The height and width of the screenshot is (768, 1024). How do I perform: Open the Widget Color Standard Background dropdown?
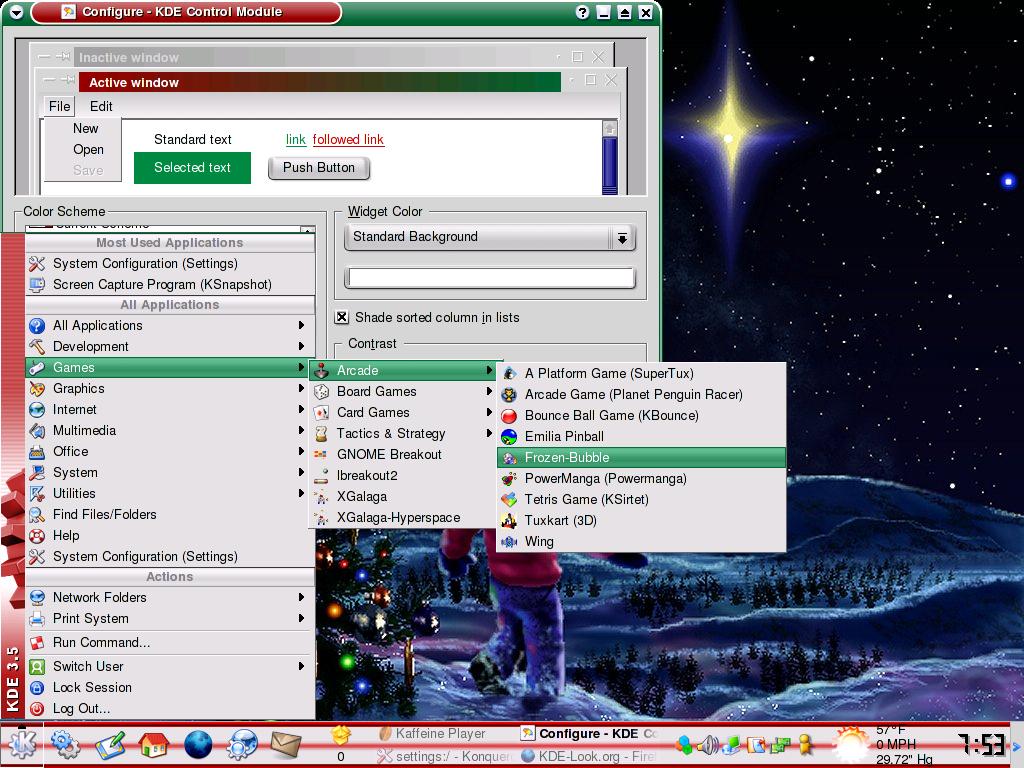coord(489,237)
